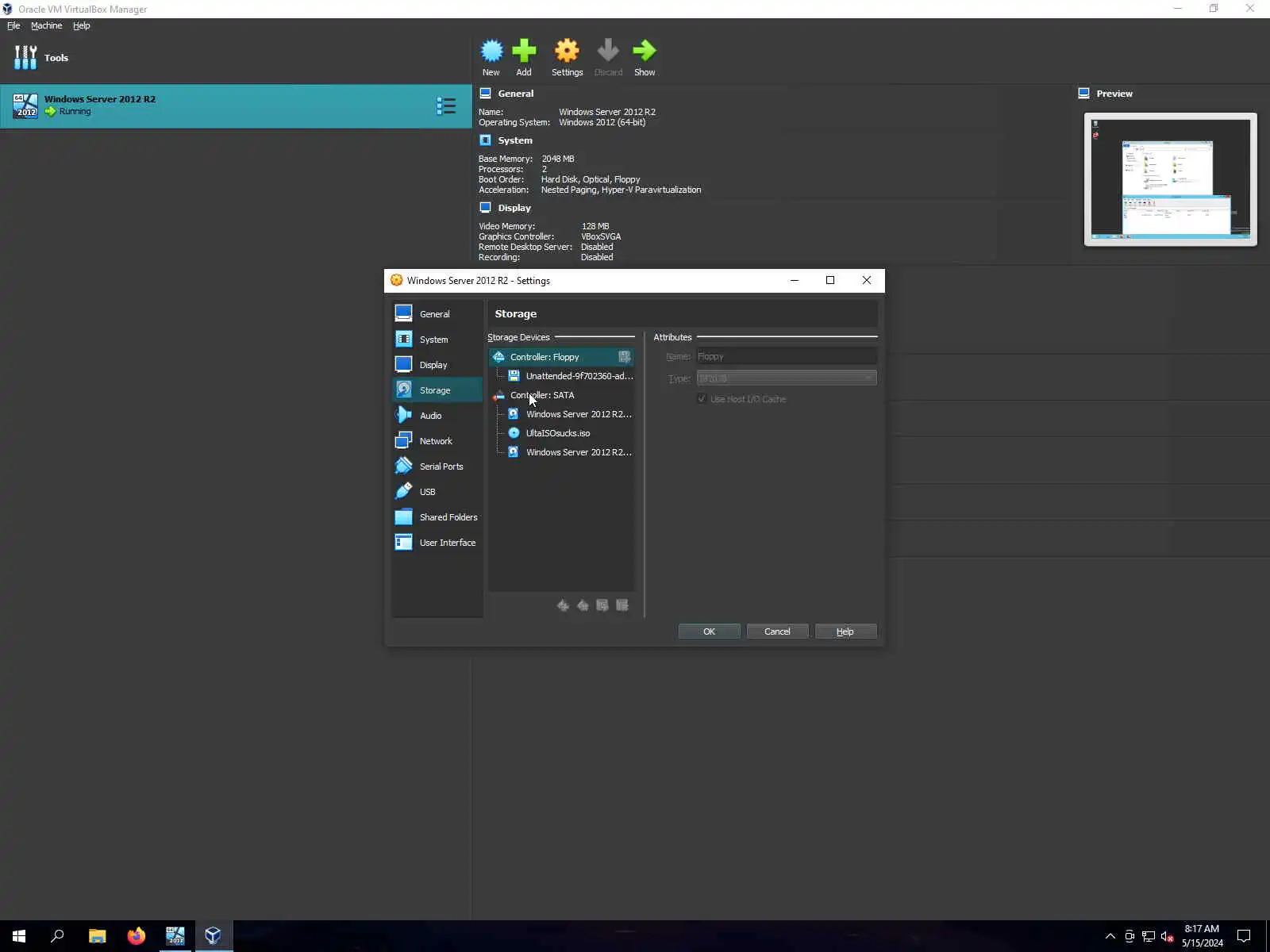
Task: Select the Storage settings category
Action: (x=437, y=390)
